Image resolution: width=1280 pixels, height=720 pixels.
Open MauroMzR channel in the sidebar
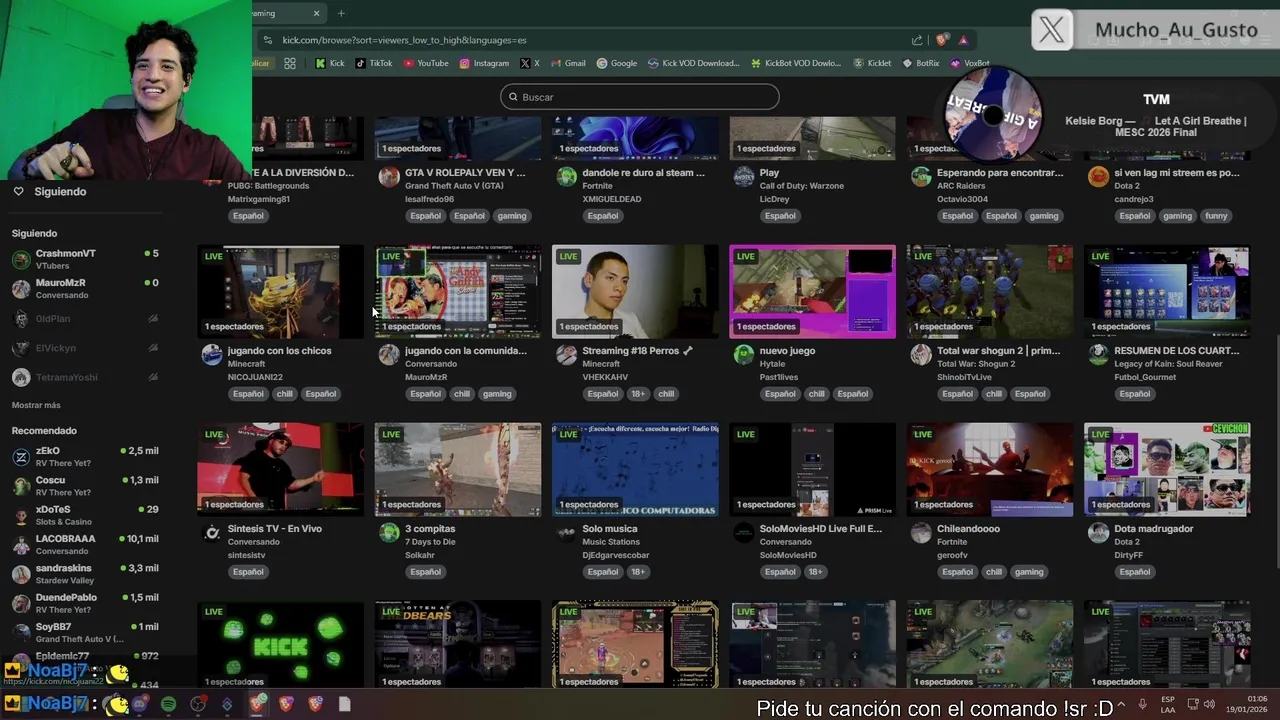coord(85,288)
